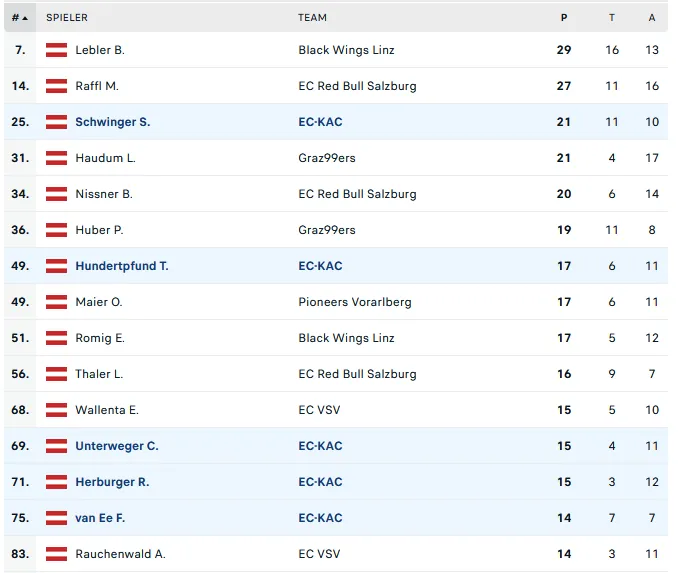Viewport: 679px width, 573px height.
Task: Click flag icon next to Rauchenwald A.
Action: pyautogui.click(x=56, y=554)
